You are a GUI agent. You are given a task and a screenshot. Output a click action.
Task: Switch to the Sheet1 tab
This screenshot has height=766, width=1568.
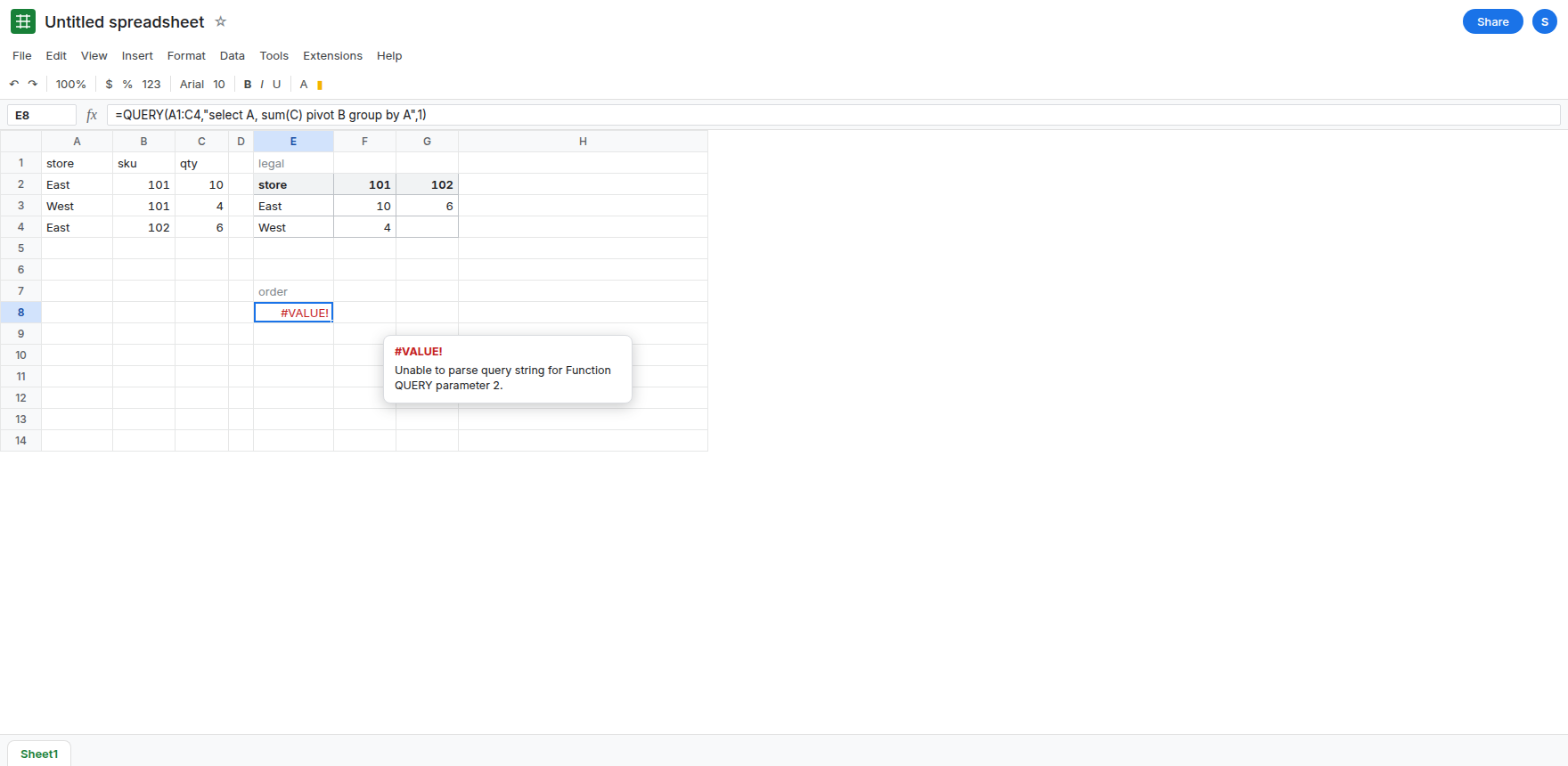point(39,754)
